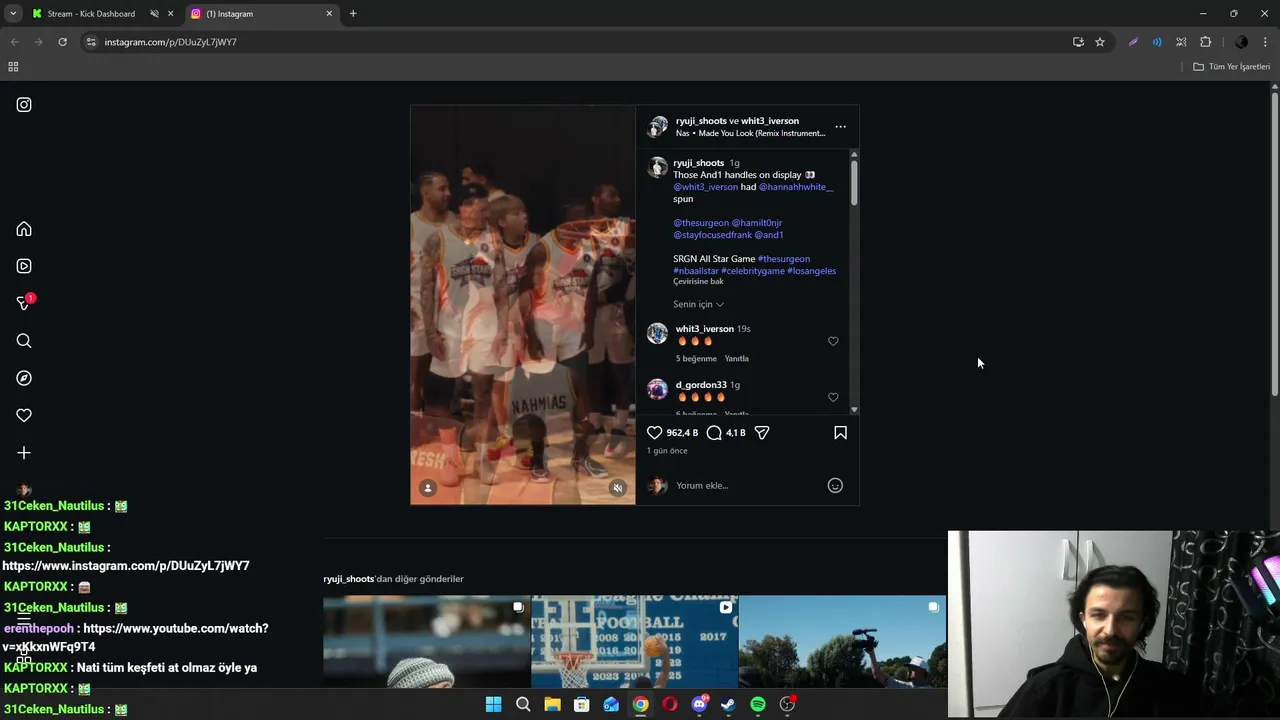
Task: Click the Create plus icon in sidebar
Action: pos(24,453)
